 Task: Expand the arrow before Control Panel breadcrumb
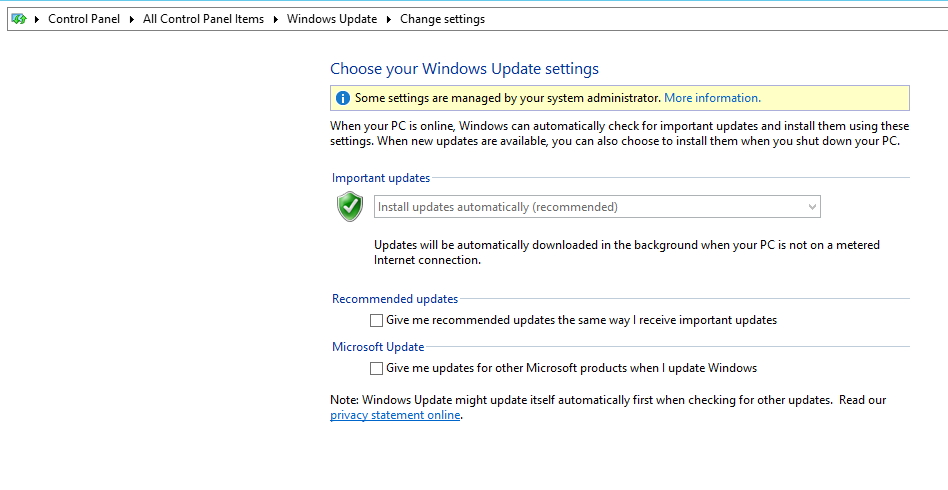click(x=37, y=19)
